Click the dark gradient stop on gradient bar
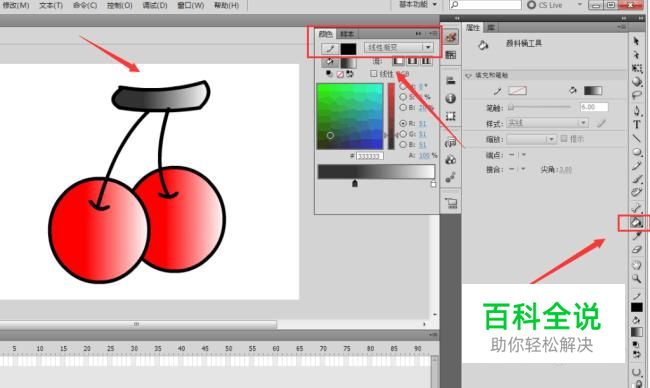This screenshot has height=388, width=650. (355, 183)
